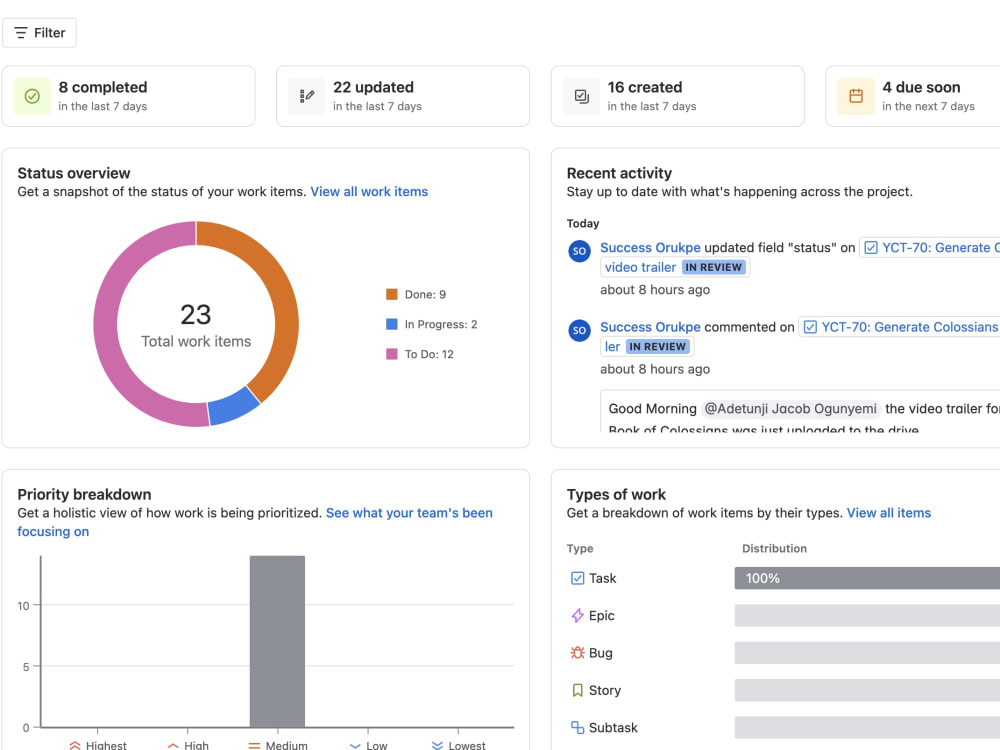Open the 22 updated summary card

403,96
